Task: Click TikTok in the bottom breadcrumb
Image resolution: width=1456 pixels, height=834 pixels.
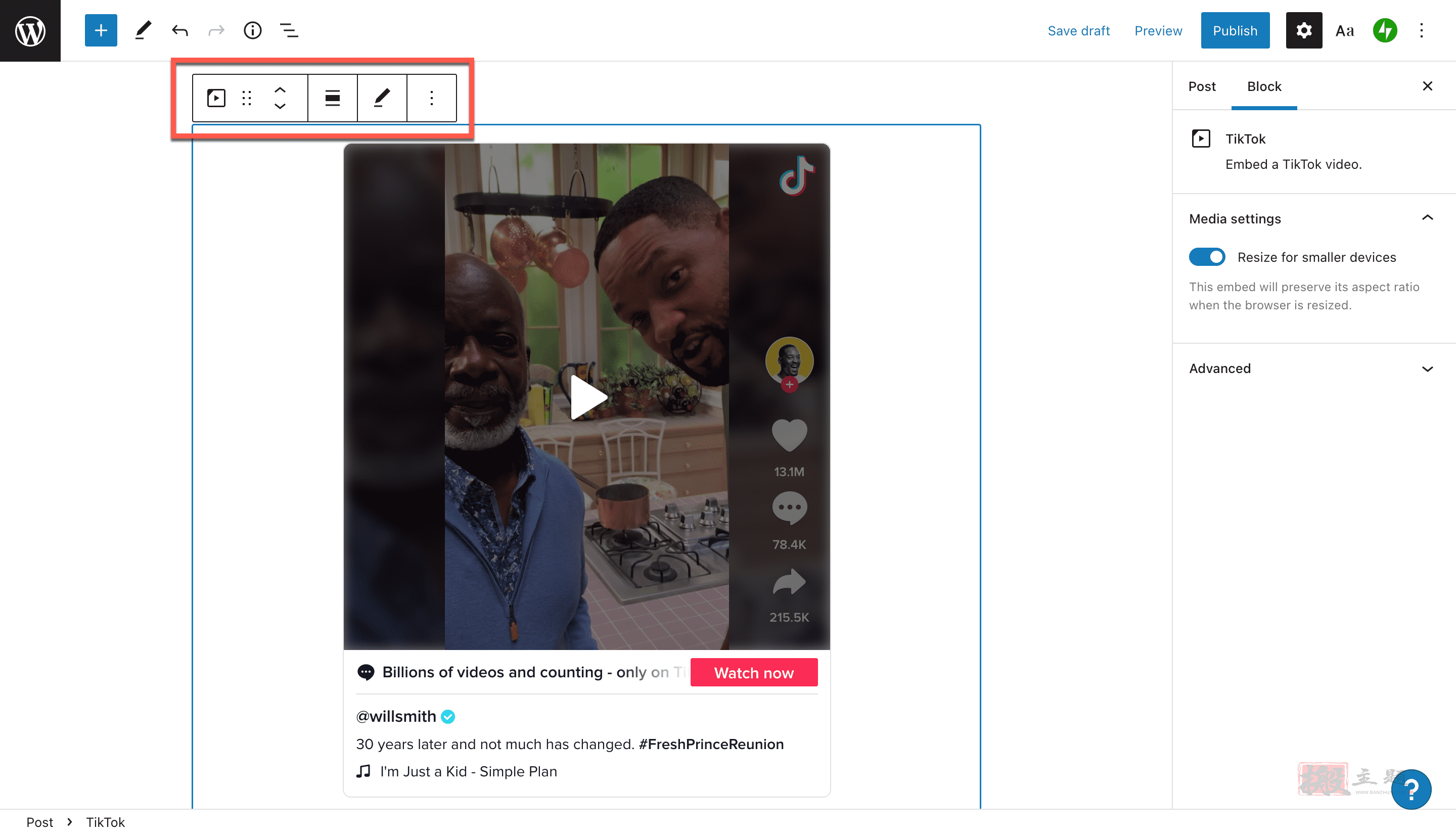Action: coord(105,822)
